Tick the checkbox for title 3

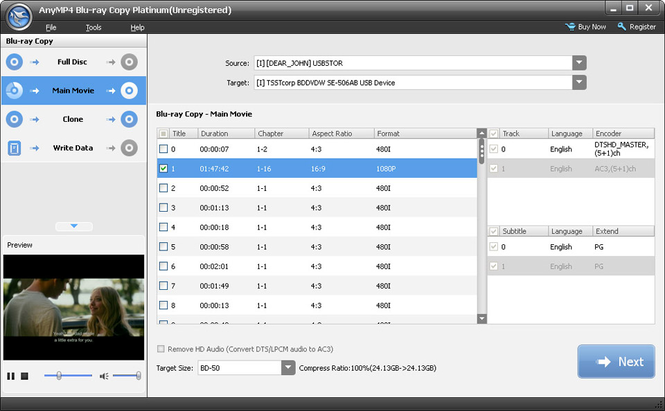point(163,207)
